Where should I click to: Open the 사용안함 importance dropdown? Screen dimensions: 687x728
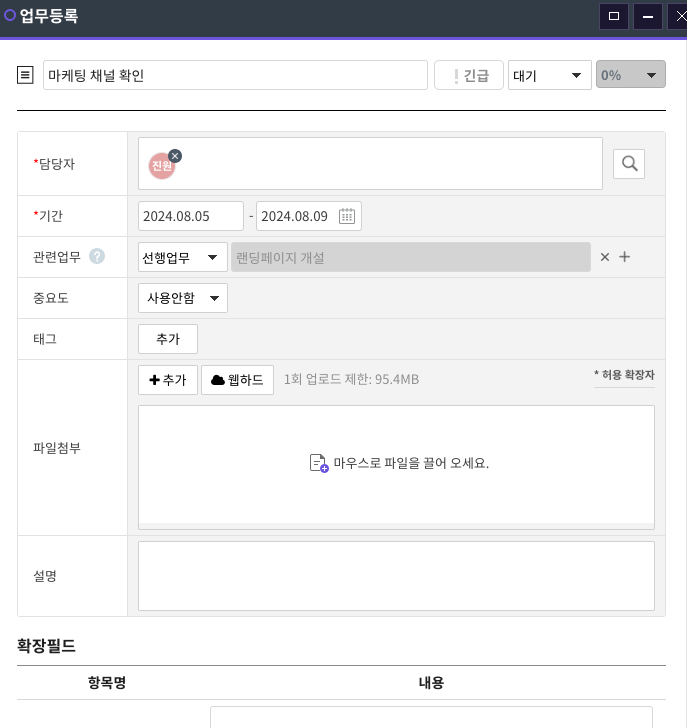tap(183, 298)
